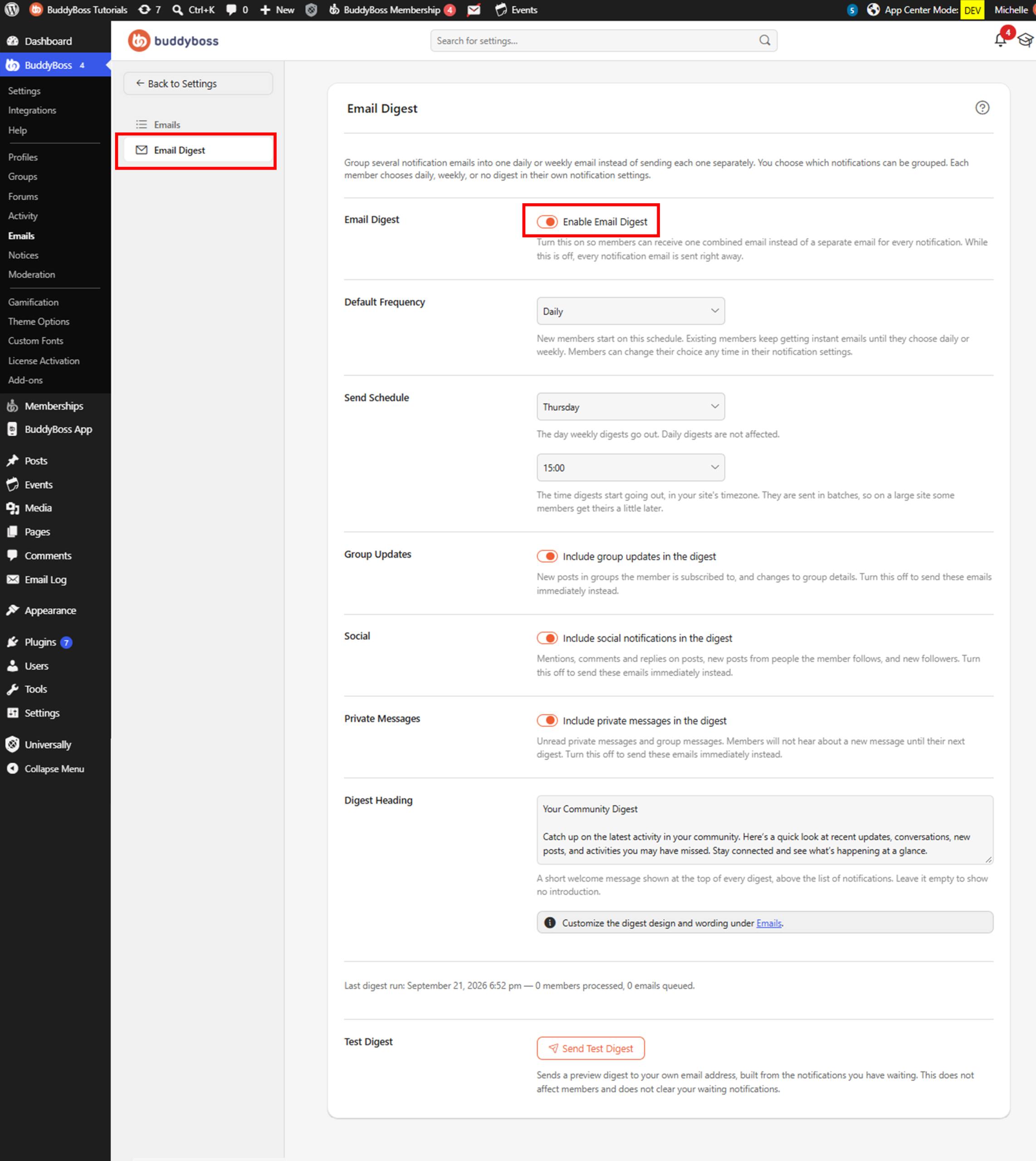The height and width of the screenshot is (1161, 1036).
Task: Click Send Test Digest button
Action: tap(590, 1048)
